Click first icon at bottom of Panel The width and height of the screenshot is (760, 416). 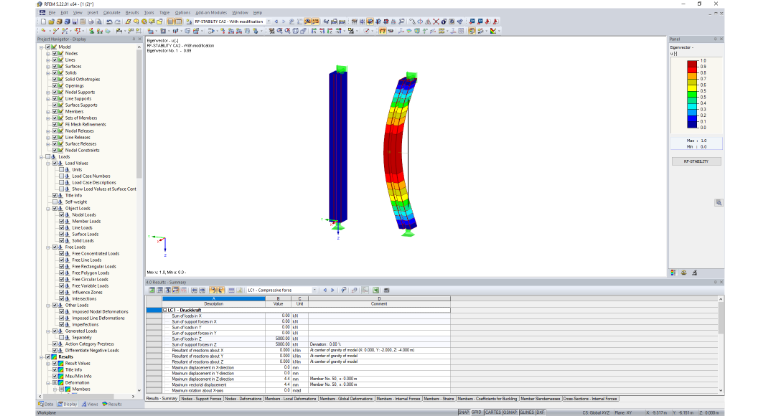click(673, 272)
